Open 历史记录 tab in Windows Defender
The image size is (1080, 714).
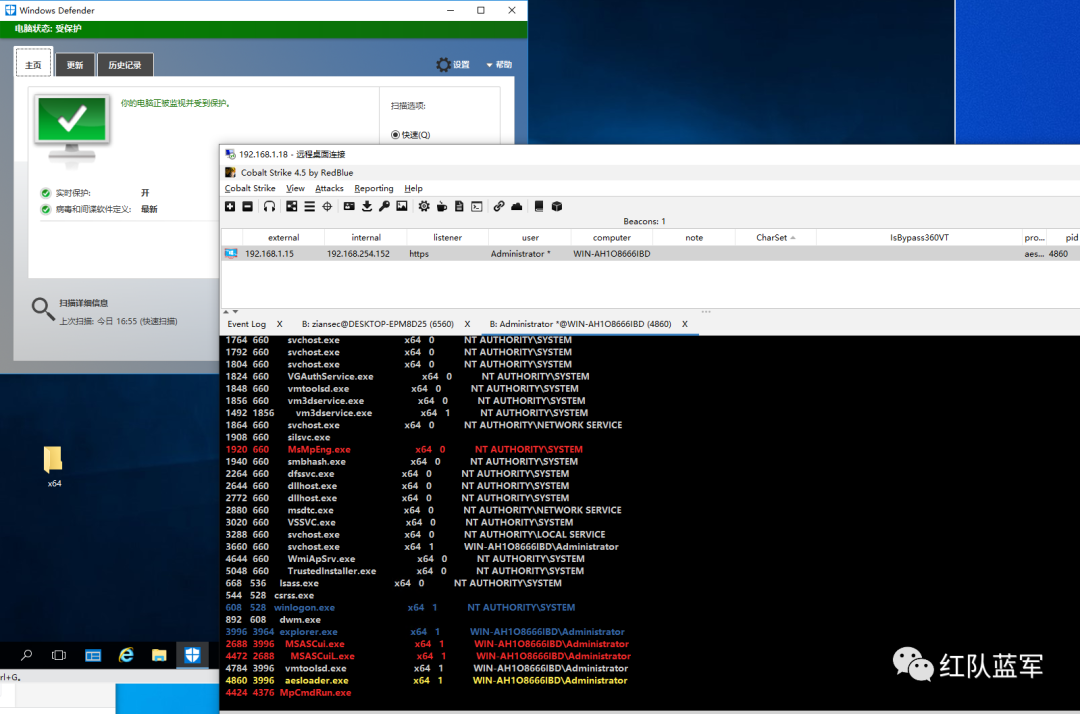(x=125, y=65)
